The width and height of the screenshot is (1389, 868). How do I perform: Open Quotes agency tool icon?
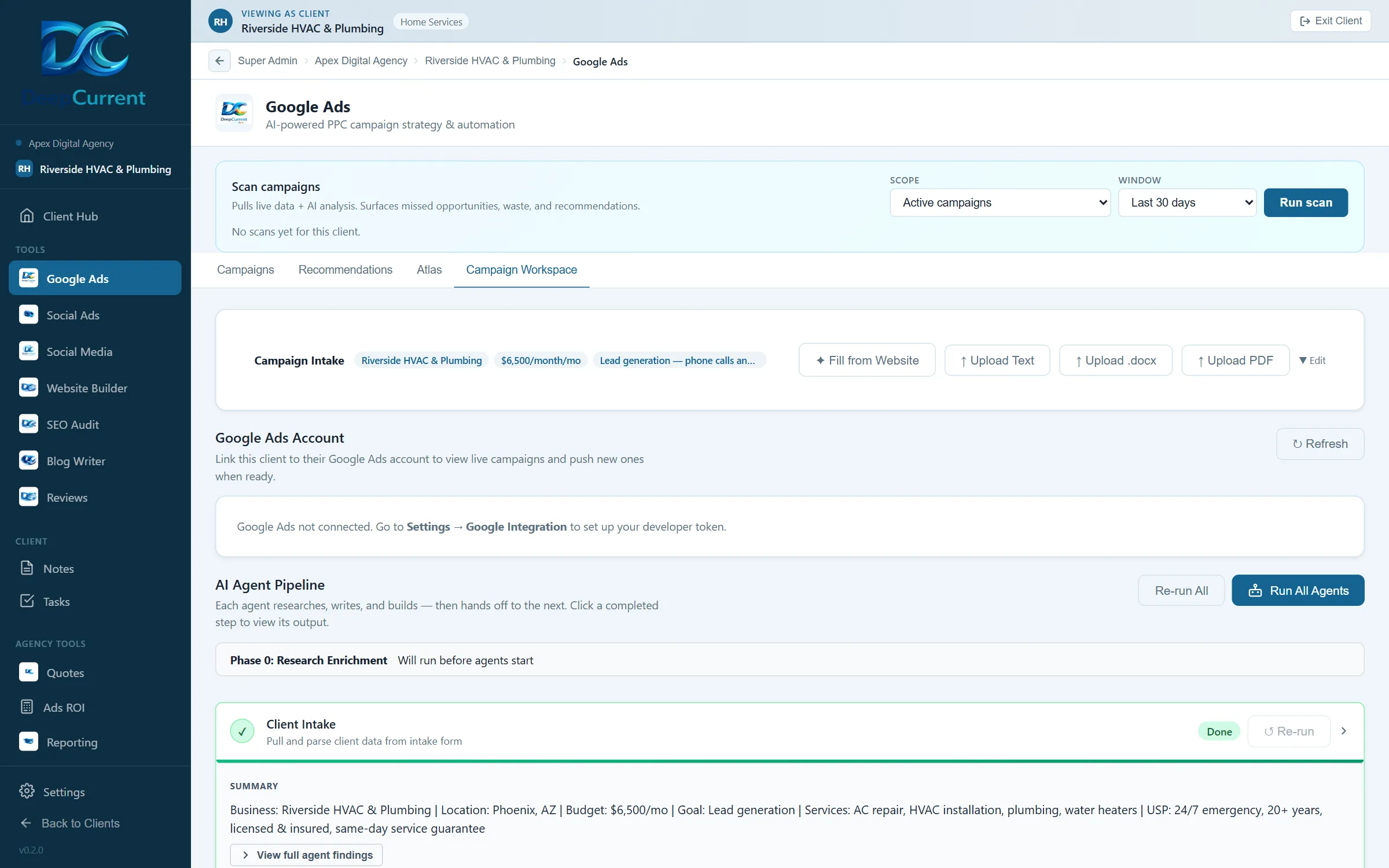(x=28, y=672)
